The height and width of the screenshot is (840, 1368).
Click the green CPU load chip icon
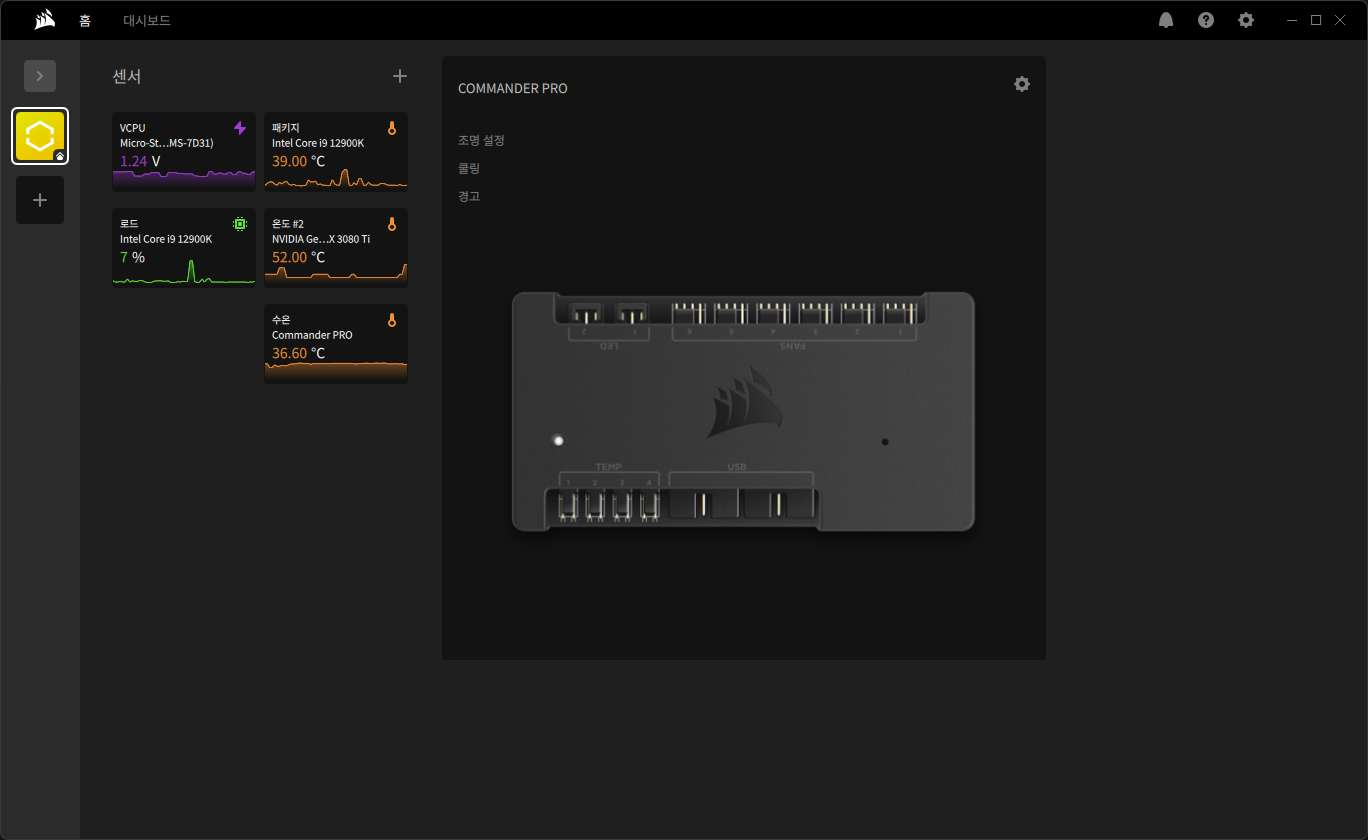point(240,224)
